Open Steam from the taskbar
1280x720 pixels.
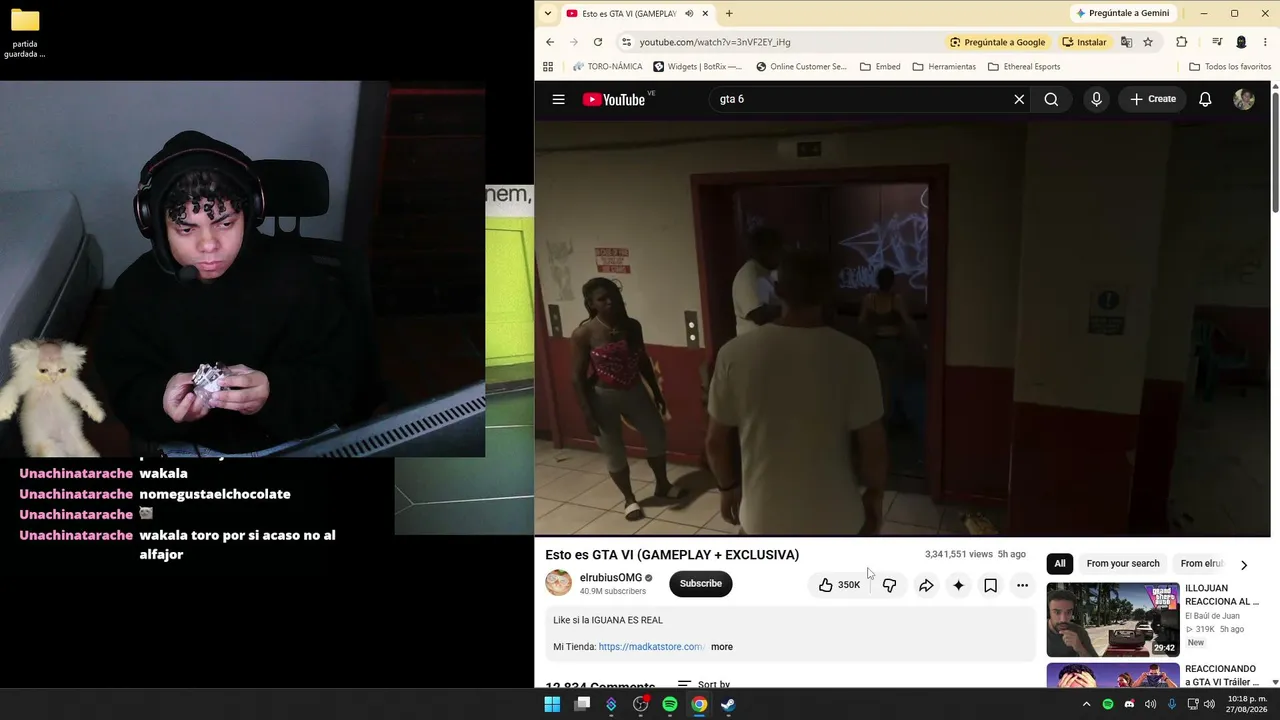coord(728,704)
